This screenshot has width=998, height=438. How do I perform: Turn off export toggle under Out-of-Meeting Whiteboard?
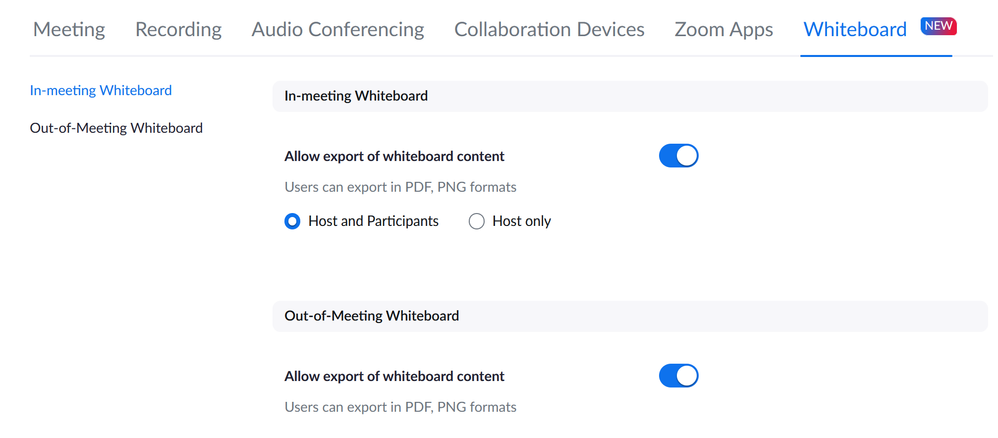(x=678, y=376)
